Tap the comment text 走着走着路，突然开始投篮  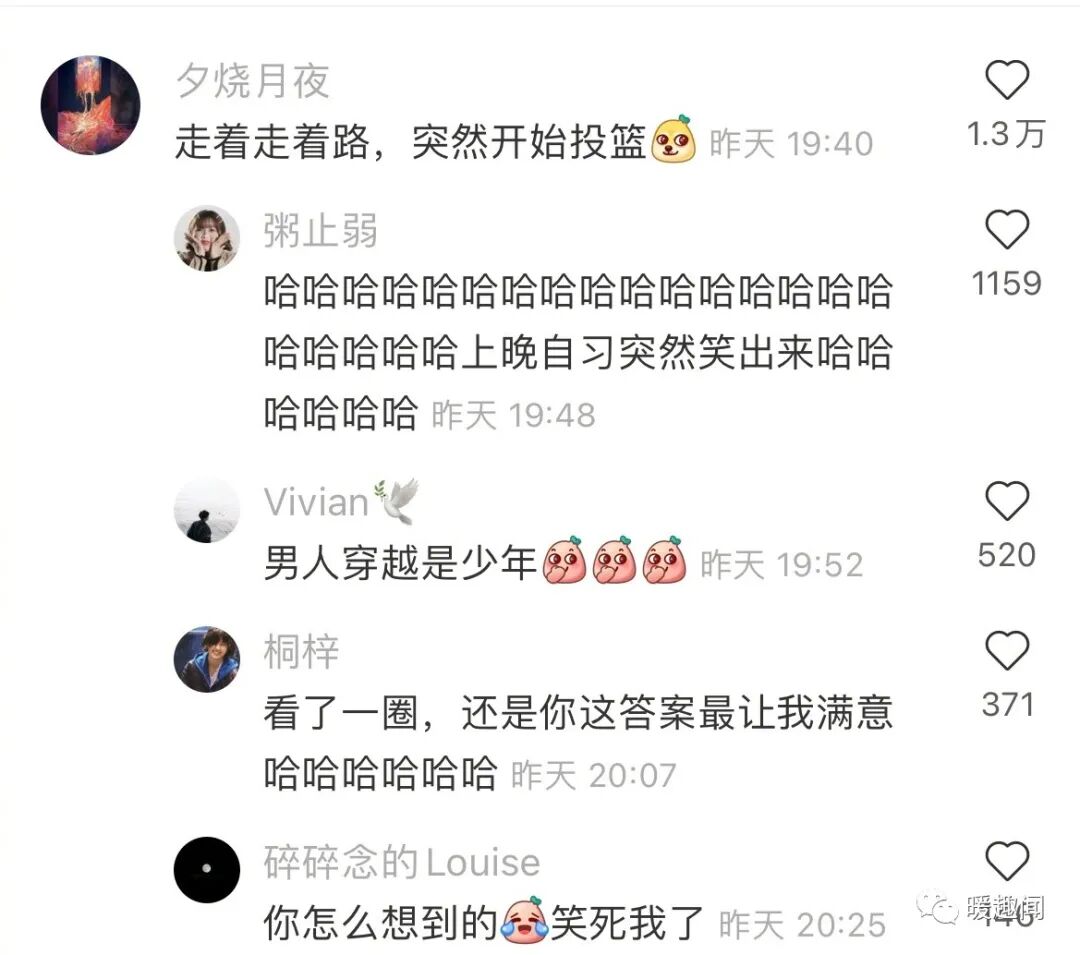click(x=411, y=143)
